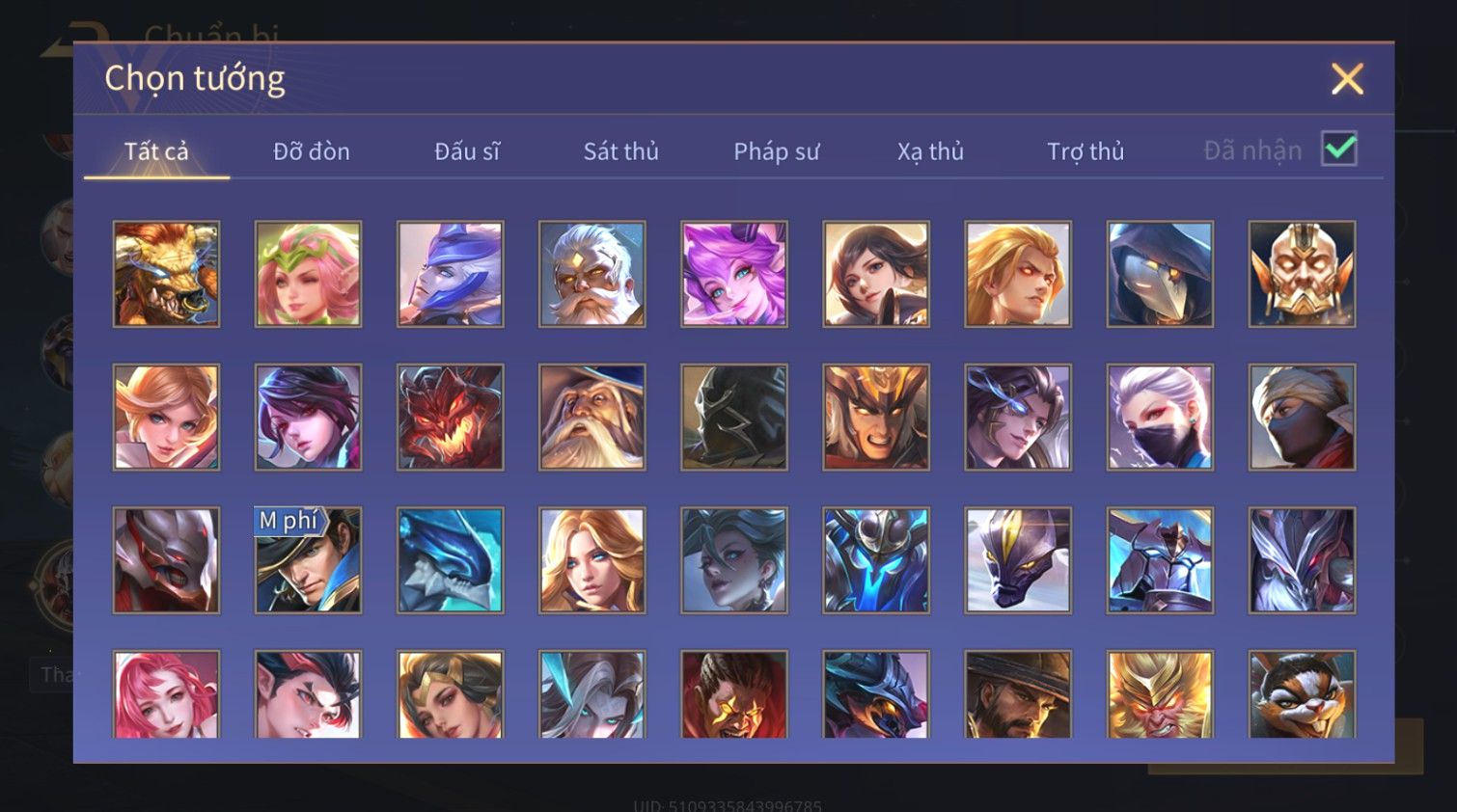Select the blue shark hero portrait
The width and height of the screenshot is (1457, 812).
tap(450, 560)
